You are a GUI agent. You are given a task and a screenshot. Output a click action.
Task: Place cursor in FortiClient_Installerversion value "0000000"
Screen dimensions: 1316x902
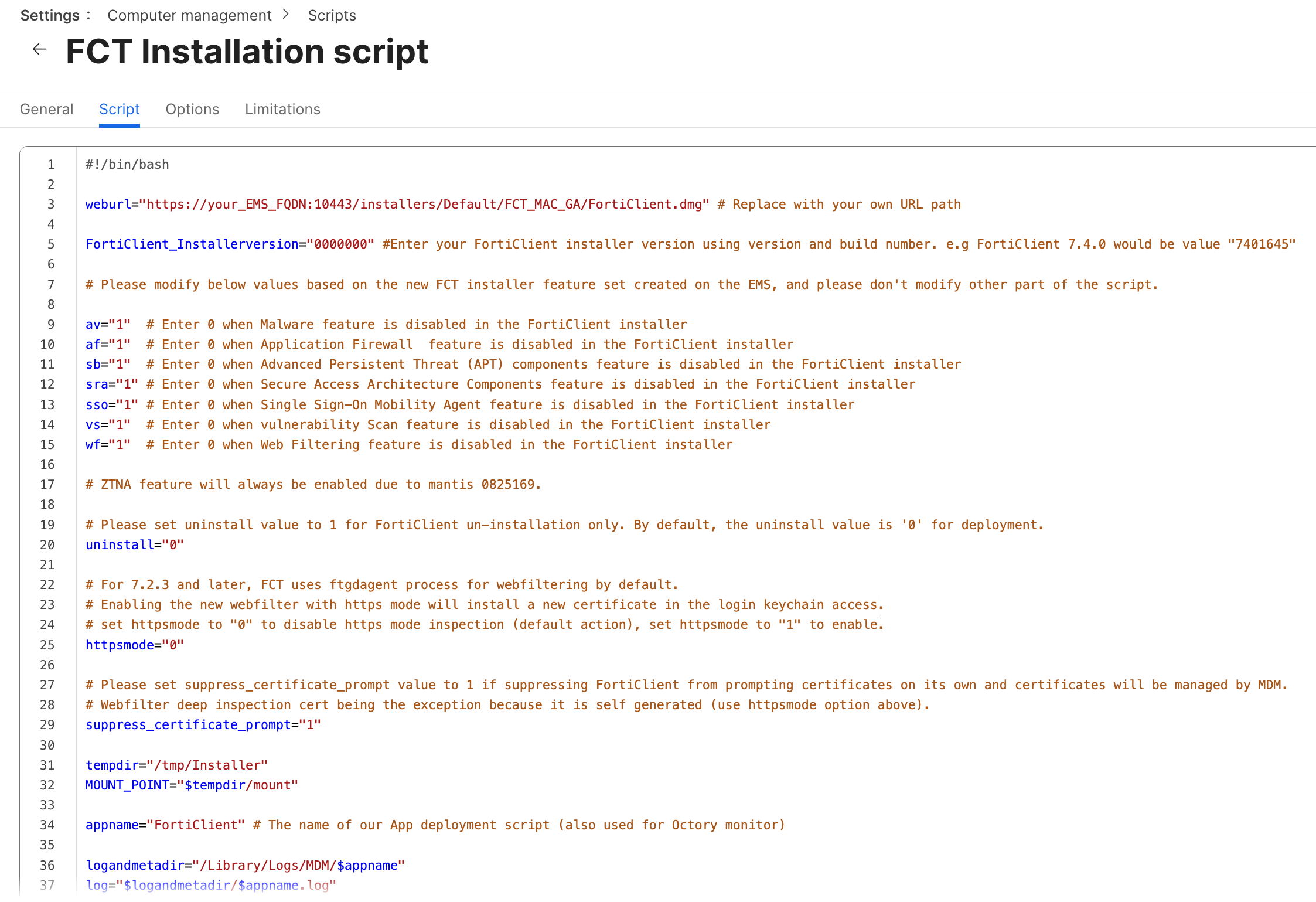(x=340, y=244)
